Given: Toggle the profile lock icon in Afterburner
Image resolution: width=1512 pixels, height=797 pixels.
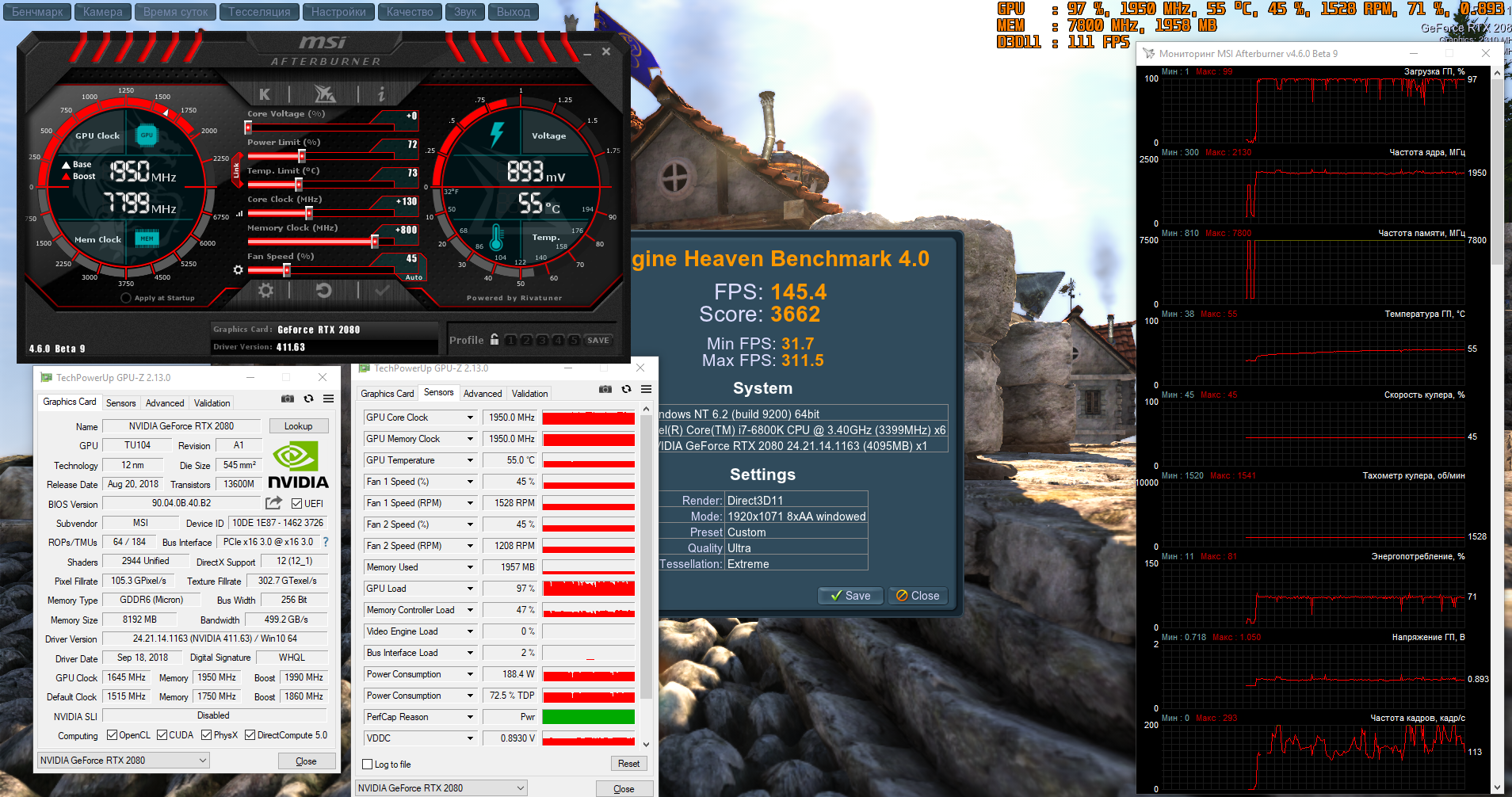Looking at the screenshot, I should (494, 339).
